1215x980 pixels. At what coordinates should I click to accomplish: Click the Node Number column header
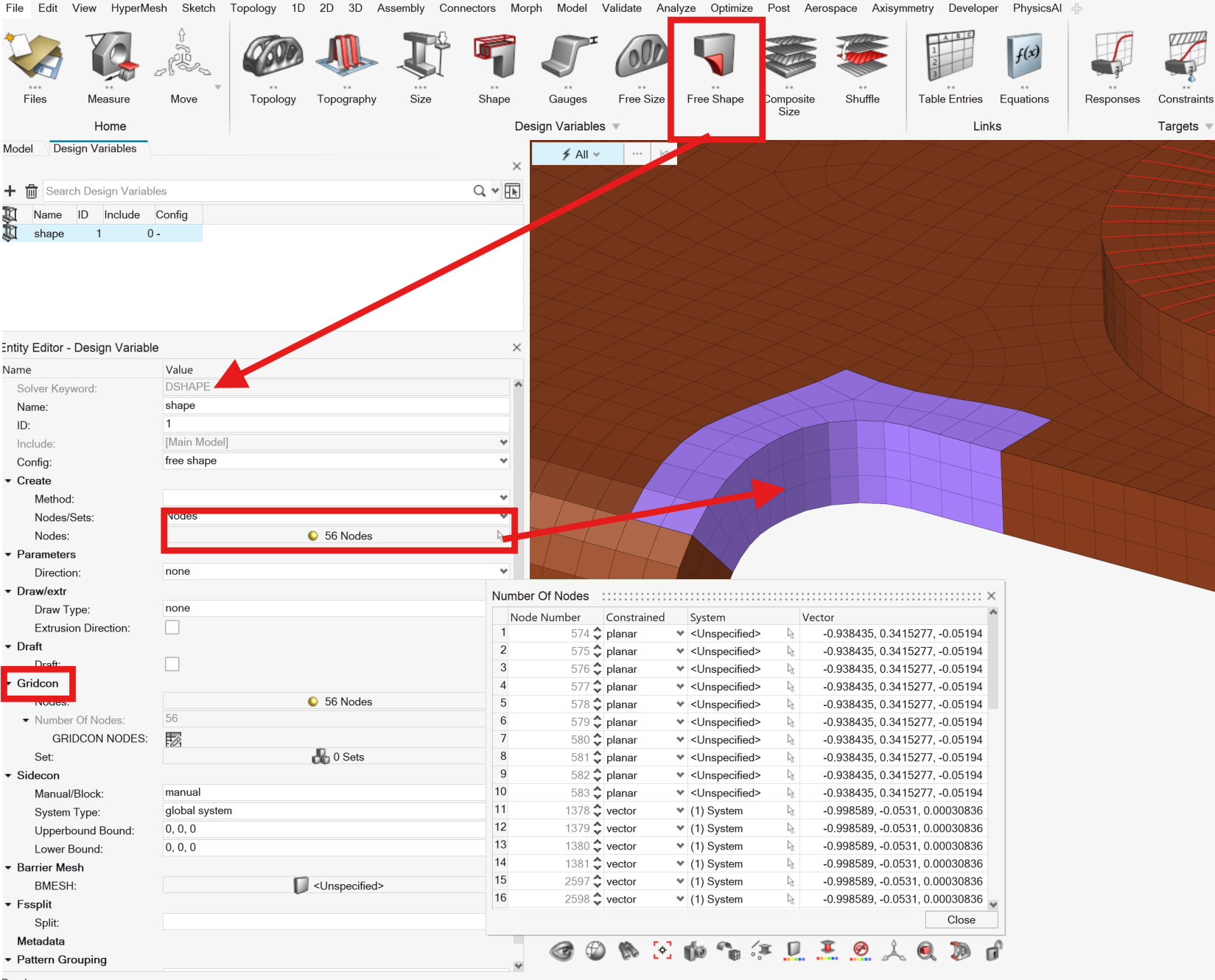[545, 617]
